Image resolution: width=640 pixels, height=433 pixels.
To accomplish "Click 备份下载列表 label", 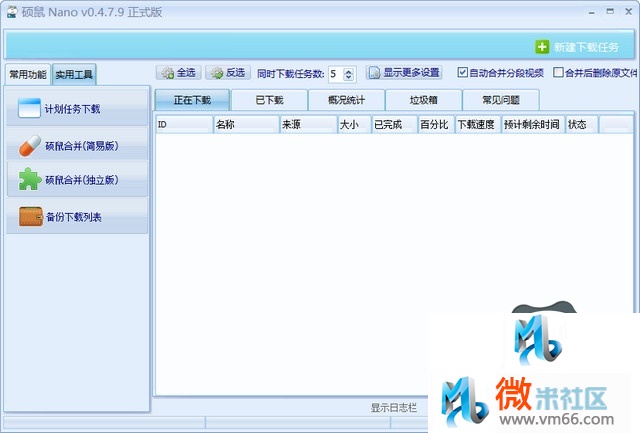I will (74, 217).
